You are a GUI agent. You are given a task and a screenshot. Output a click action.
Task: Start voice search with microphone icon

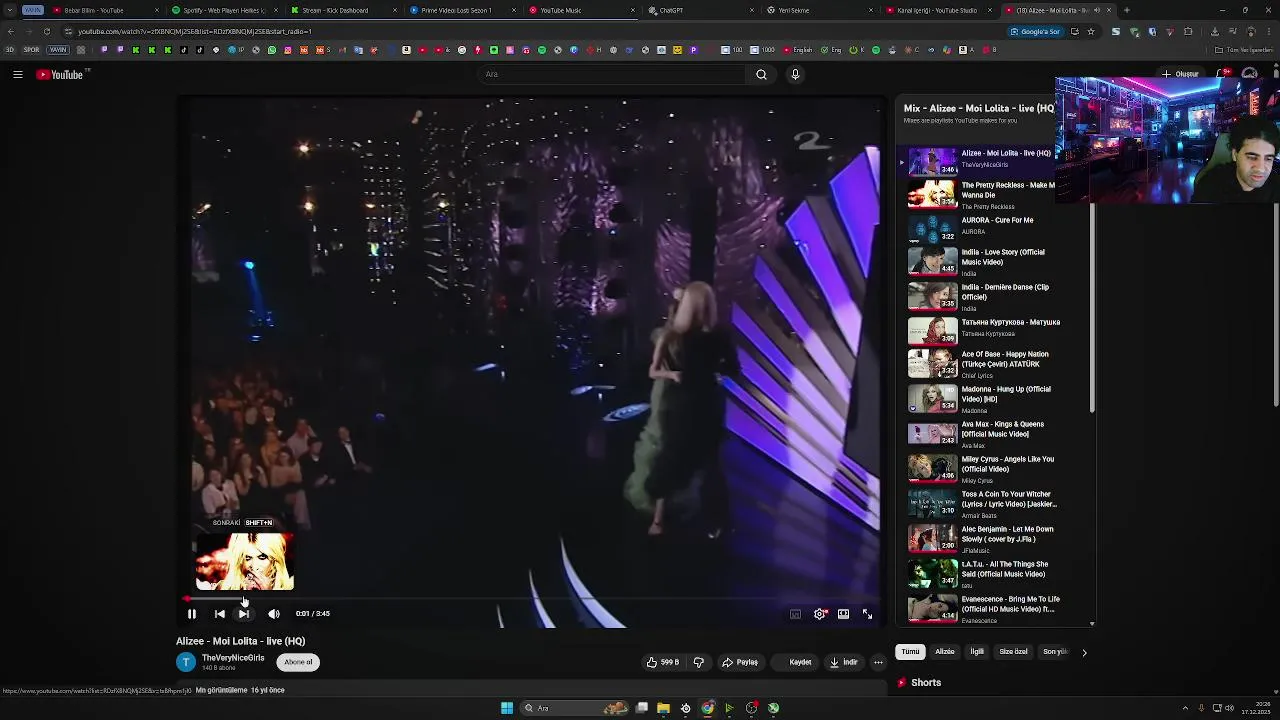pyautogui.click(x=795, y=74)
